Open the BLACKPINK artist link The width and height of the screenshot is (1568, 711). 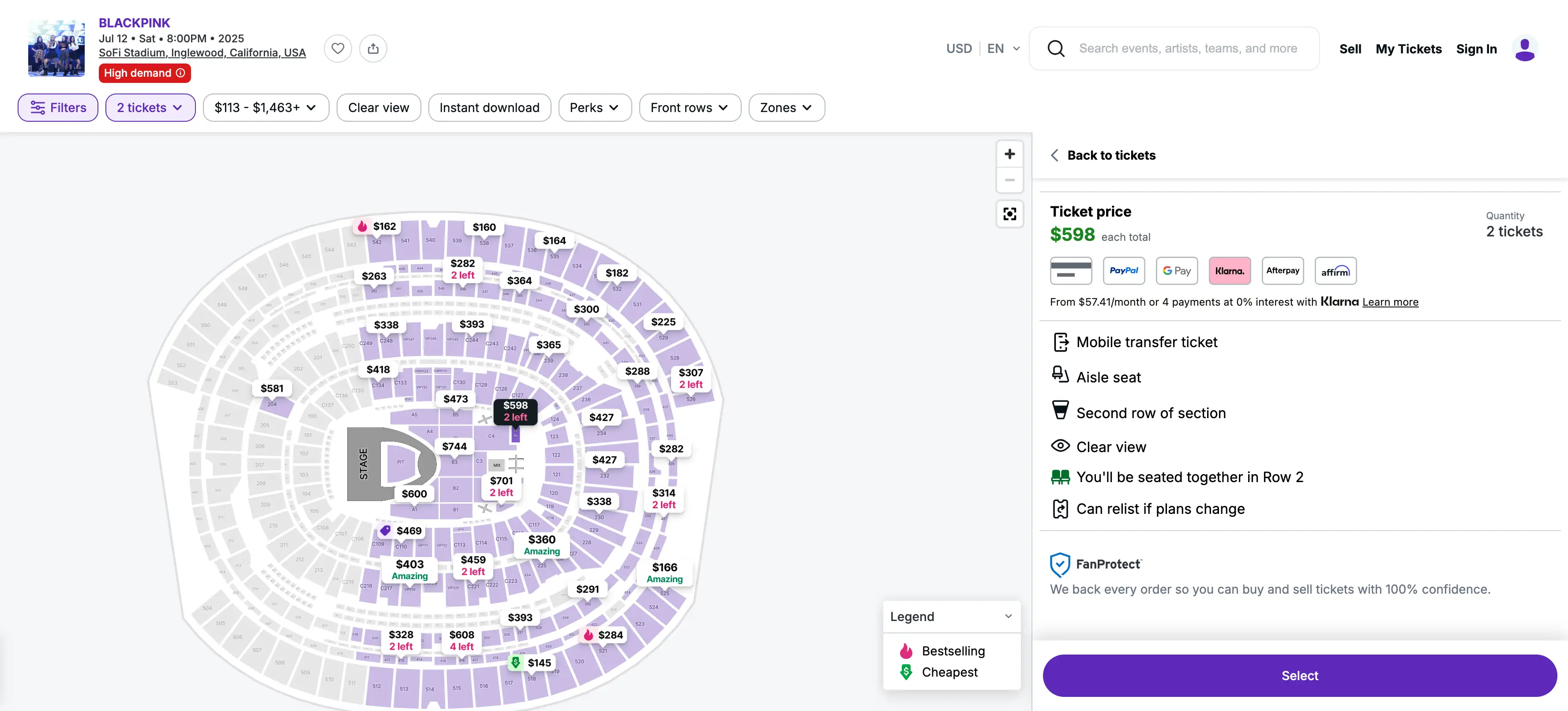point(135,23)
